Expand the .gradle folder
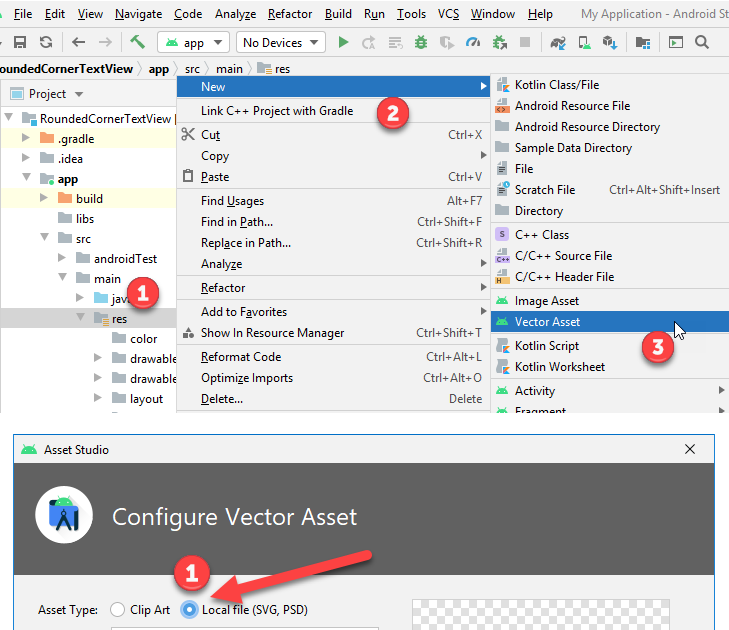The image size is (729, 630). pyautogui.click(x=26, y=138)
